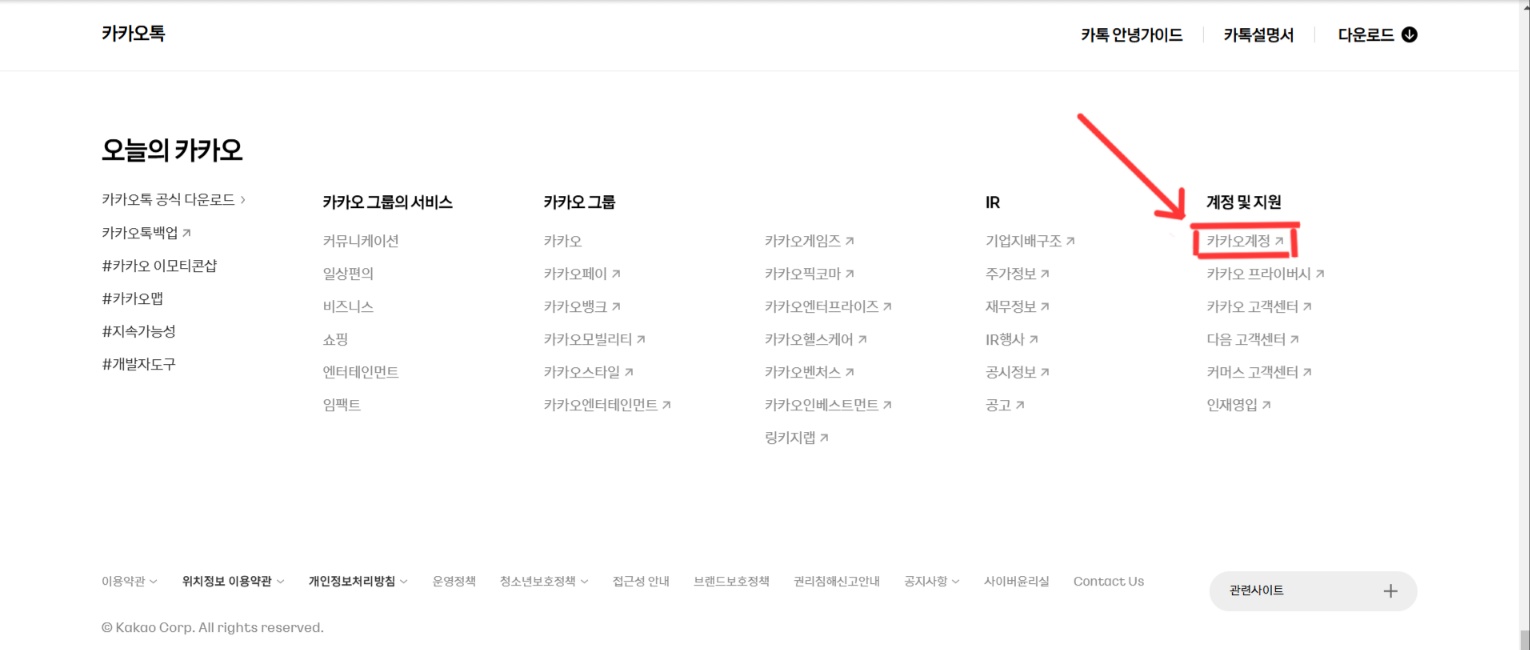Open the 링키지랩 external link
This screenshot has width=1530, height=650.
(x=797, y=438)
